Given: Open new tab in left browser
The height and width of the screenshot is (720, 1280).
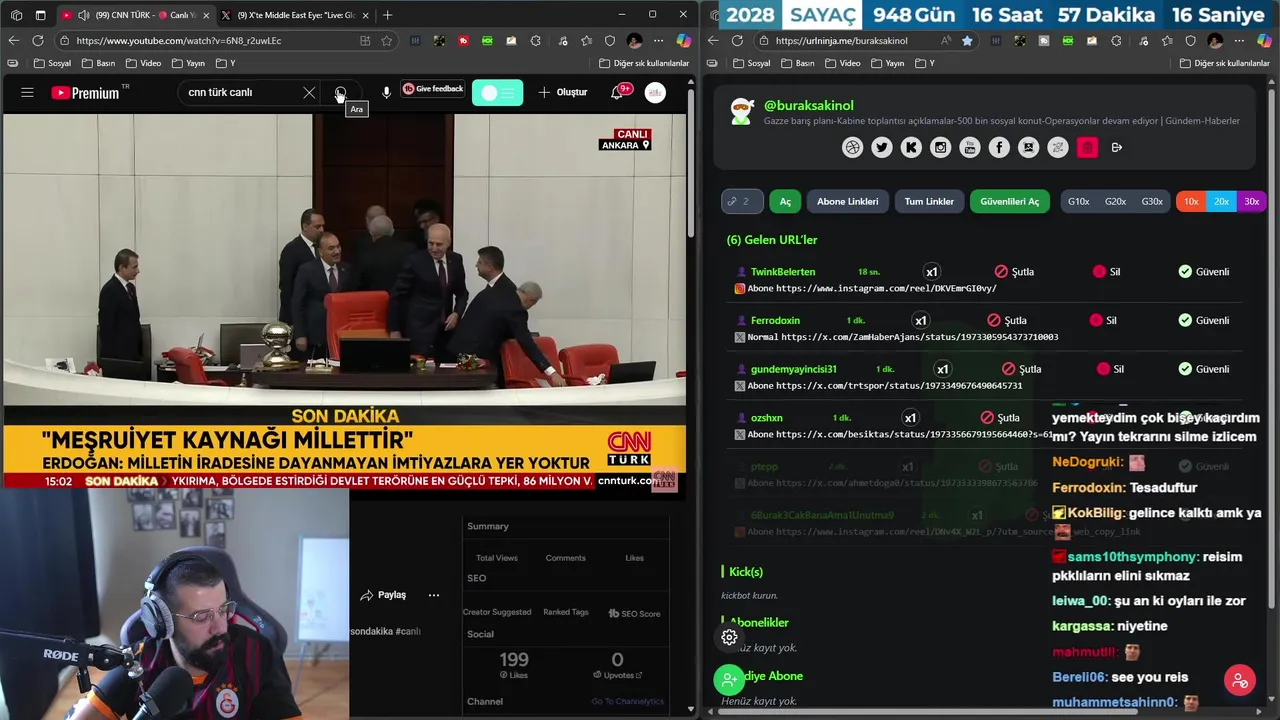Looking at the screenshot, I should [x=387, y=15].
